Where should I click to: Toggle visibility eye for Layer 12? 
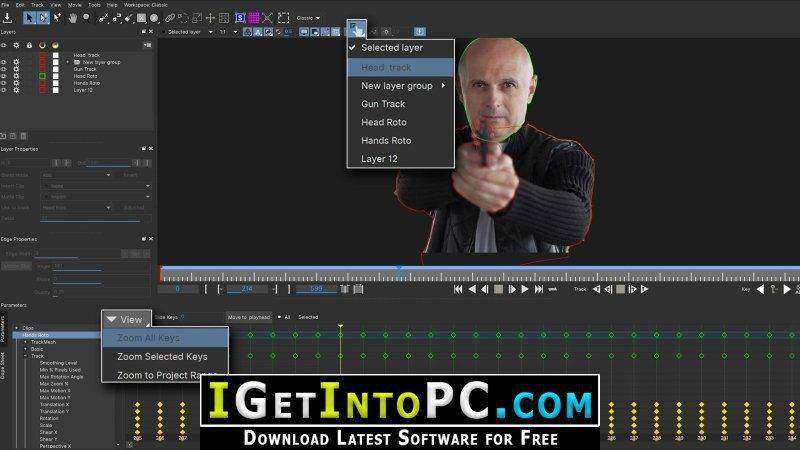pyautogui.click(x=5, y=89)
